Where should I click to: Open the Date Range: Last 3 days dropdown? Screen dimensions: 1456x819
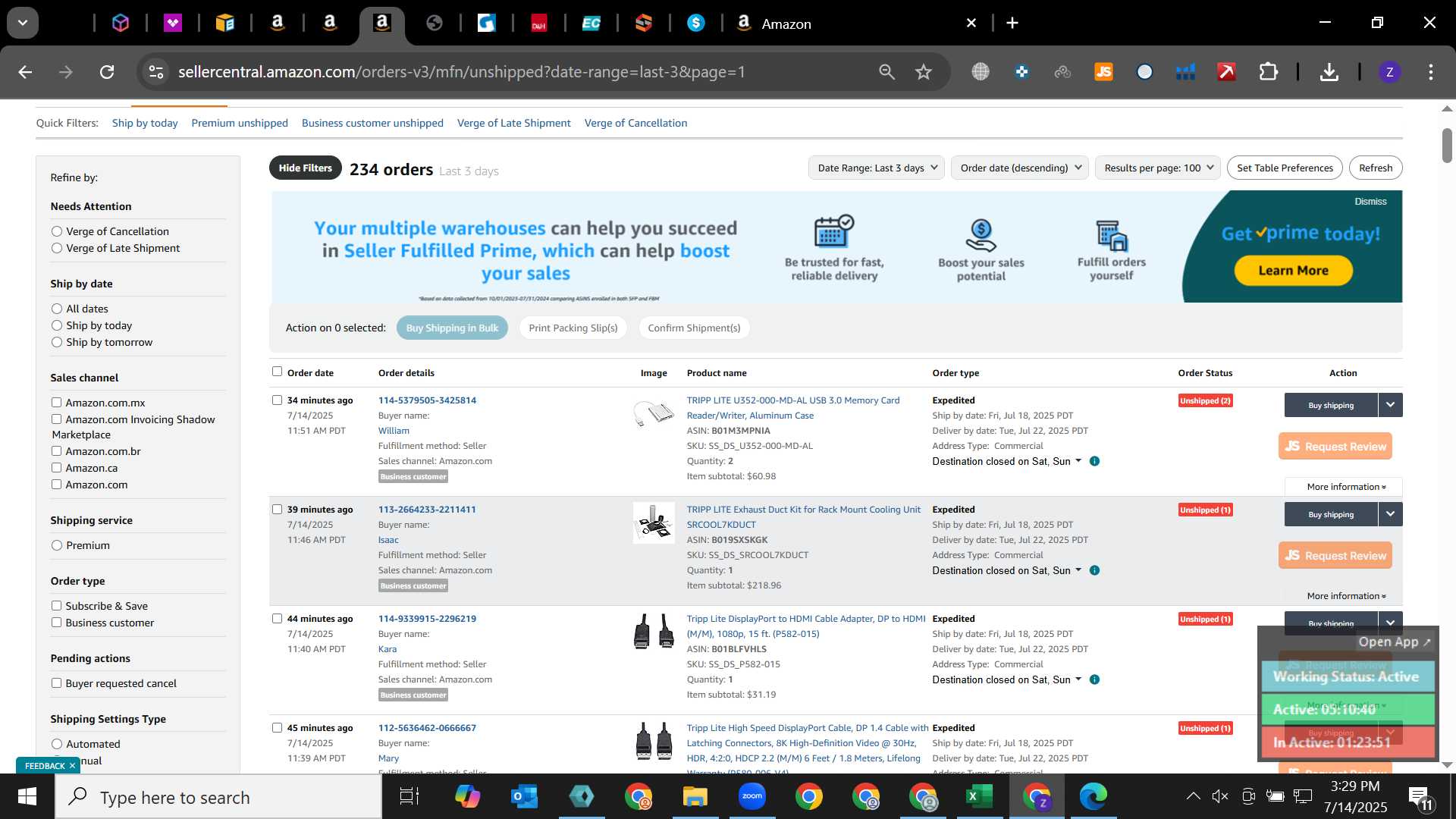(878, 168)
